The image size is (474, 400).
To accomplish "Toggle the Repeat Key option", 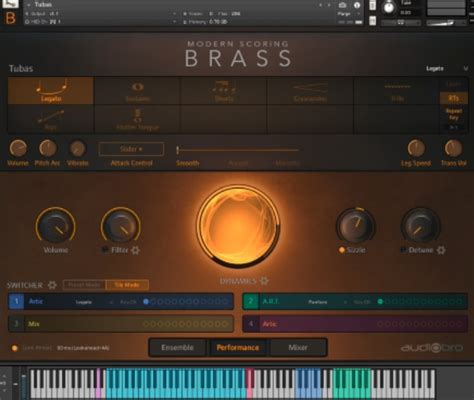I will coord(453,114).
